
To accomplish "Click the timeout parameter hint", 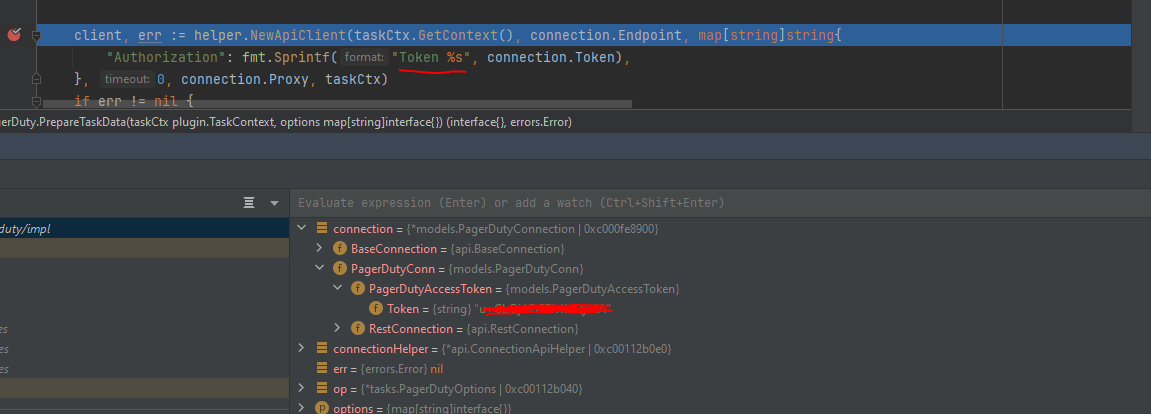I will [x=127, y=79].
